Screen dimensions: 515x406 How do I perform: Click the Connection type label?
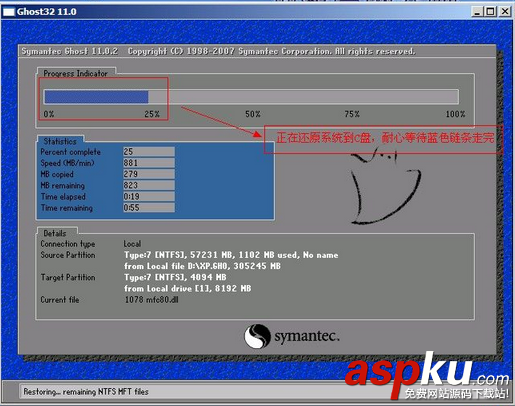tap(68, 244)
